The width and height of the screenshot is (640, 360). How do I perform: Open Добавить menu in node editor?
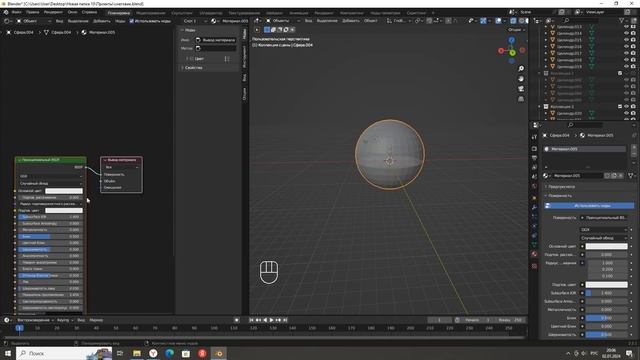[x=102, y=21]
